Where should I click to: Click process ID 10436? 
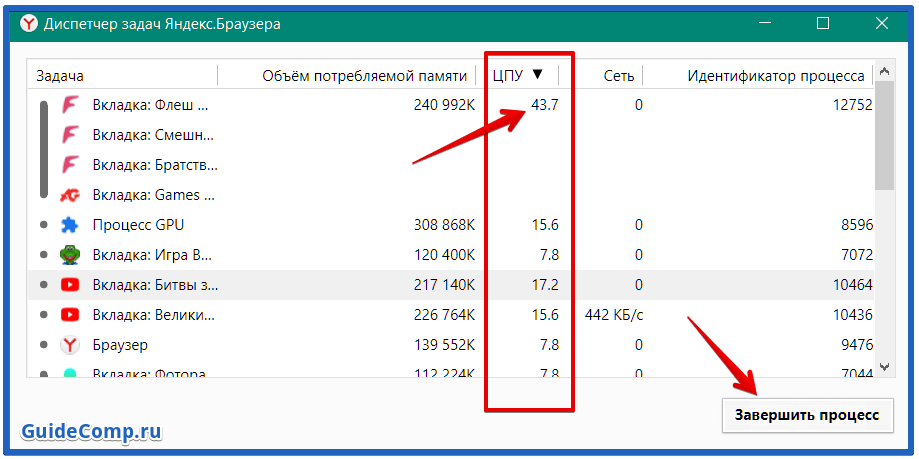[x=853, y=315]
